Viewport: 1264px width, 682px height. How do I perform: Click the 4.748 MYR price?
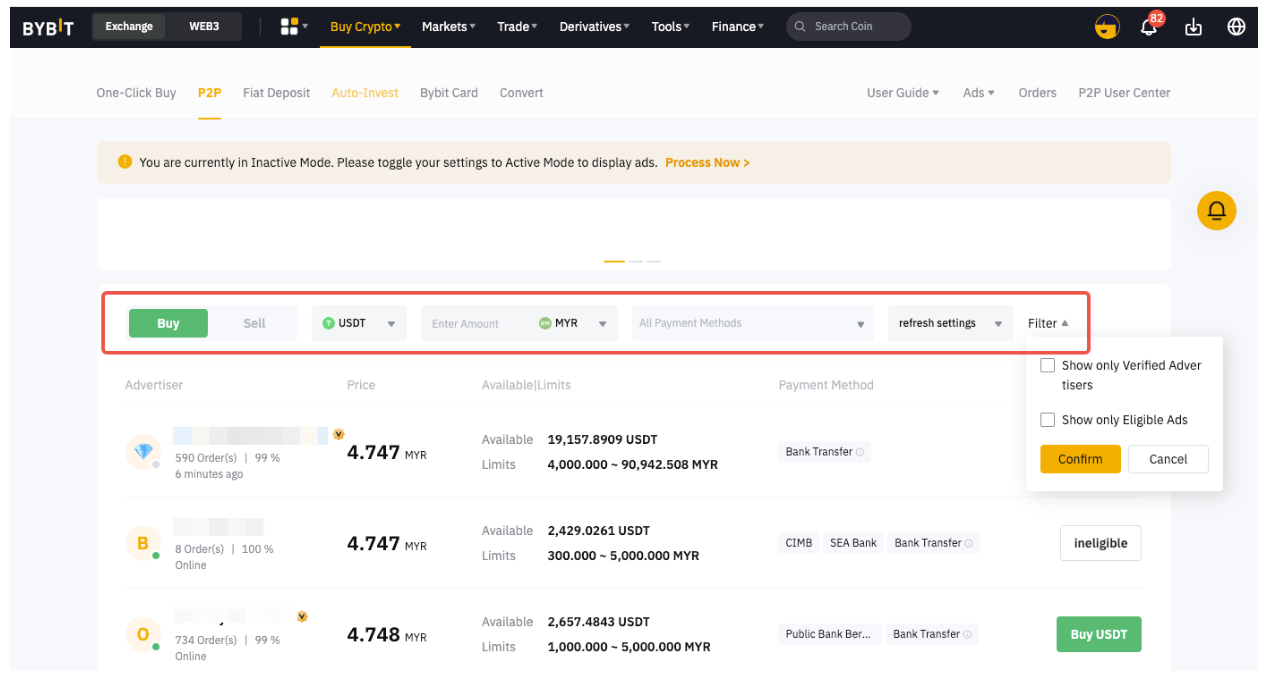[387, 635]
